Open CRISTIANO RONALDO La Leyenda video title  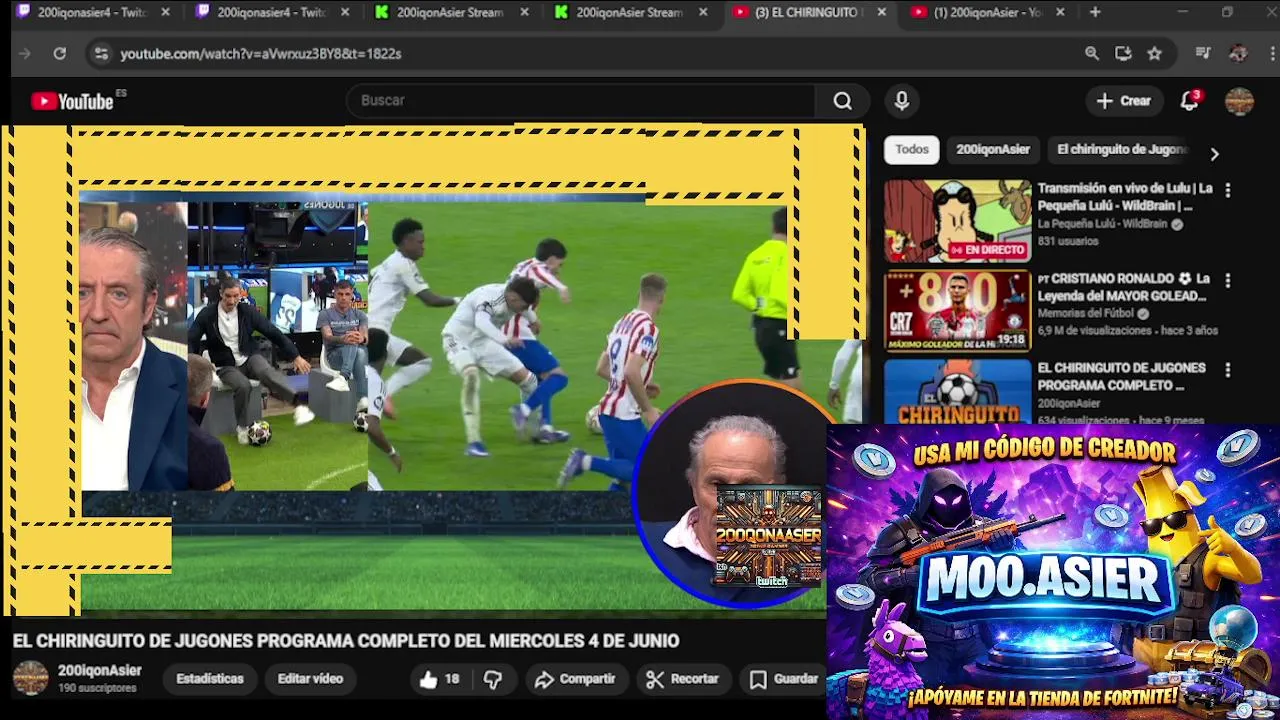click(x=1125, y=287)
